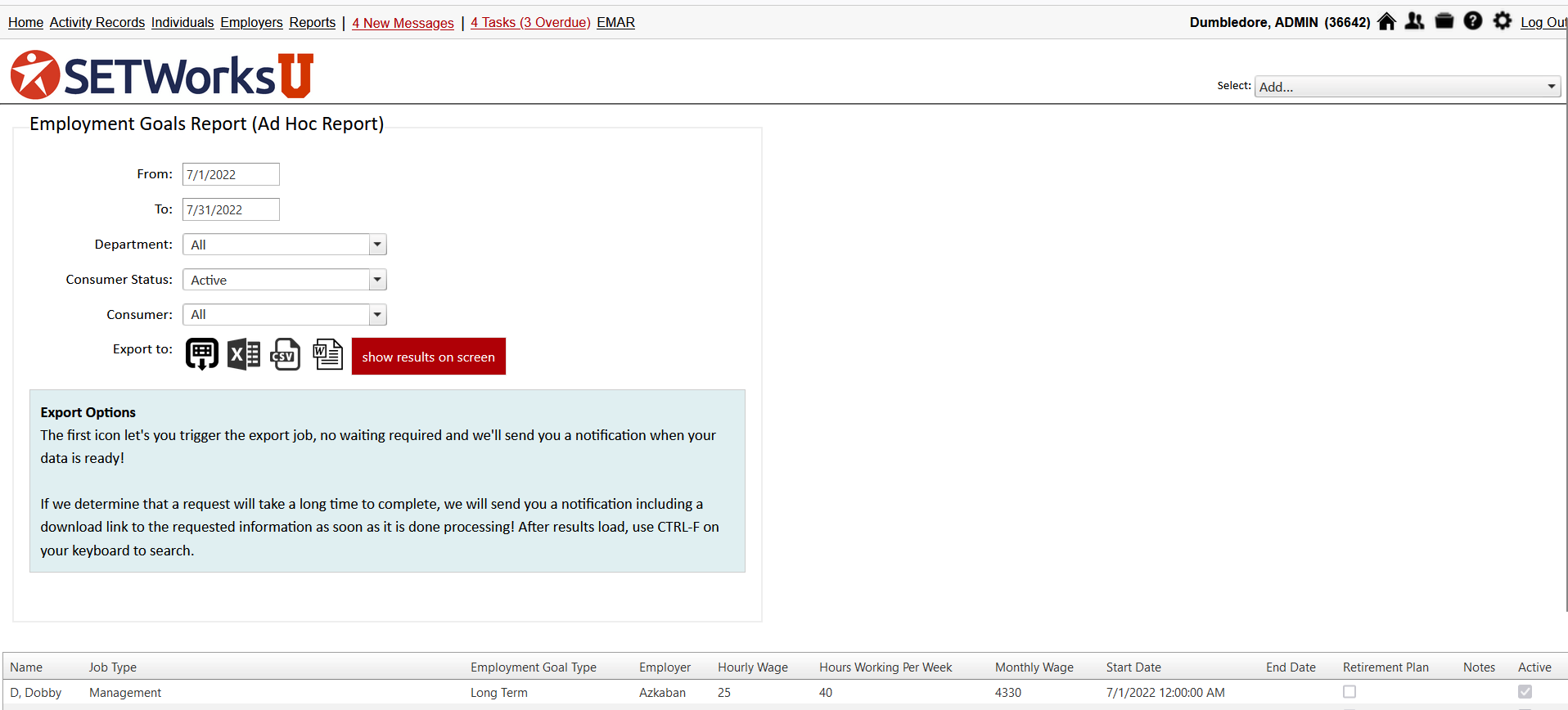Toggle Active checkbox for D, Dobby

click(1525, 692)
